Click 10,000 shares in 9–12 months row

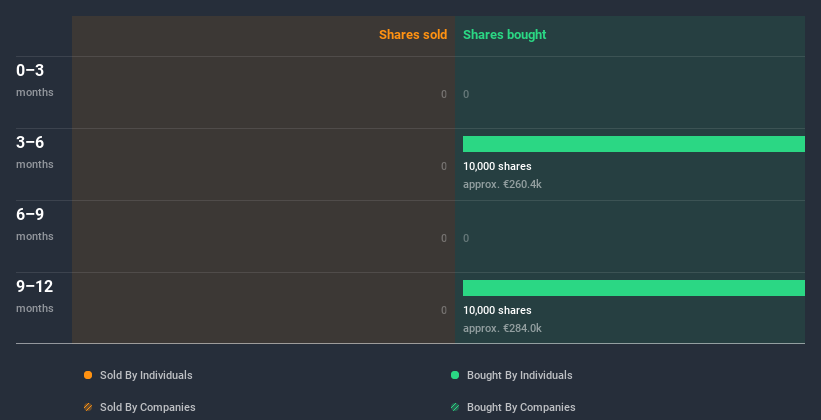pos(497,310)
